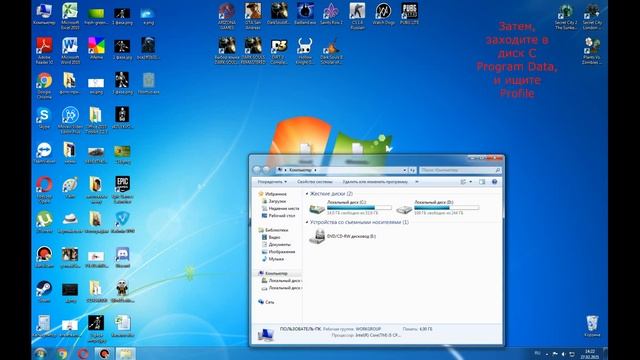
Task: Open the Computer icon on the desktop
Action: coord(44,14)
